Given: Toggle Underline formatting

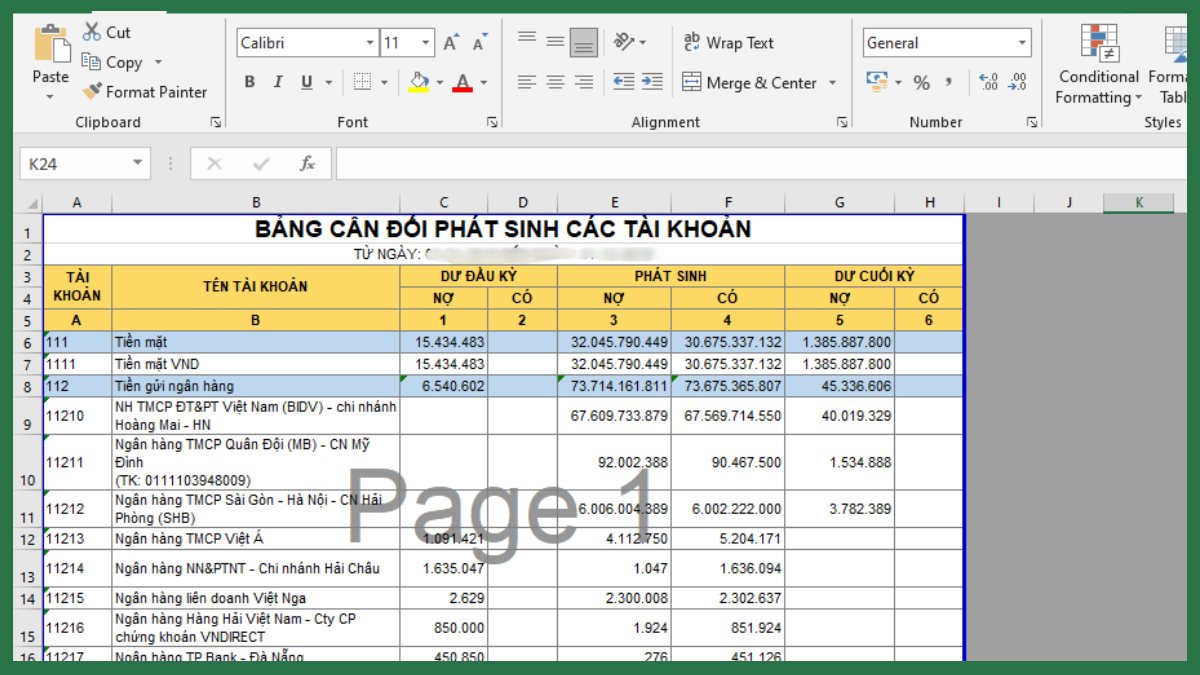Looking at the screenshot, I should point(304,82).
